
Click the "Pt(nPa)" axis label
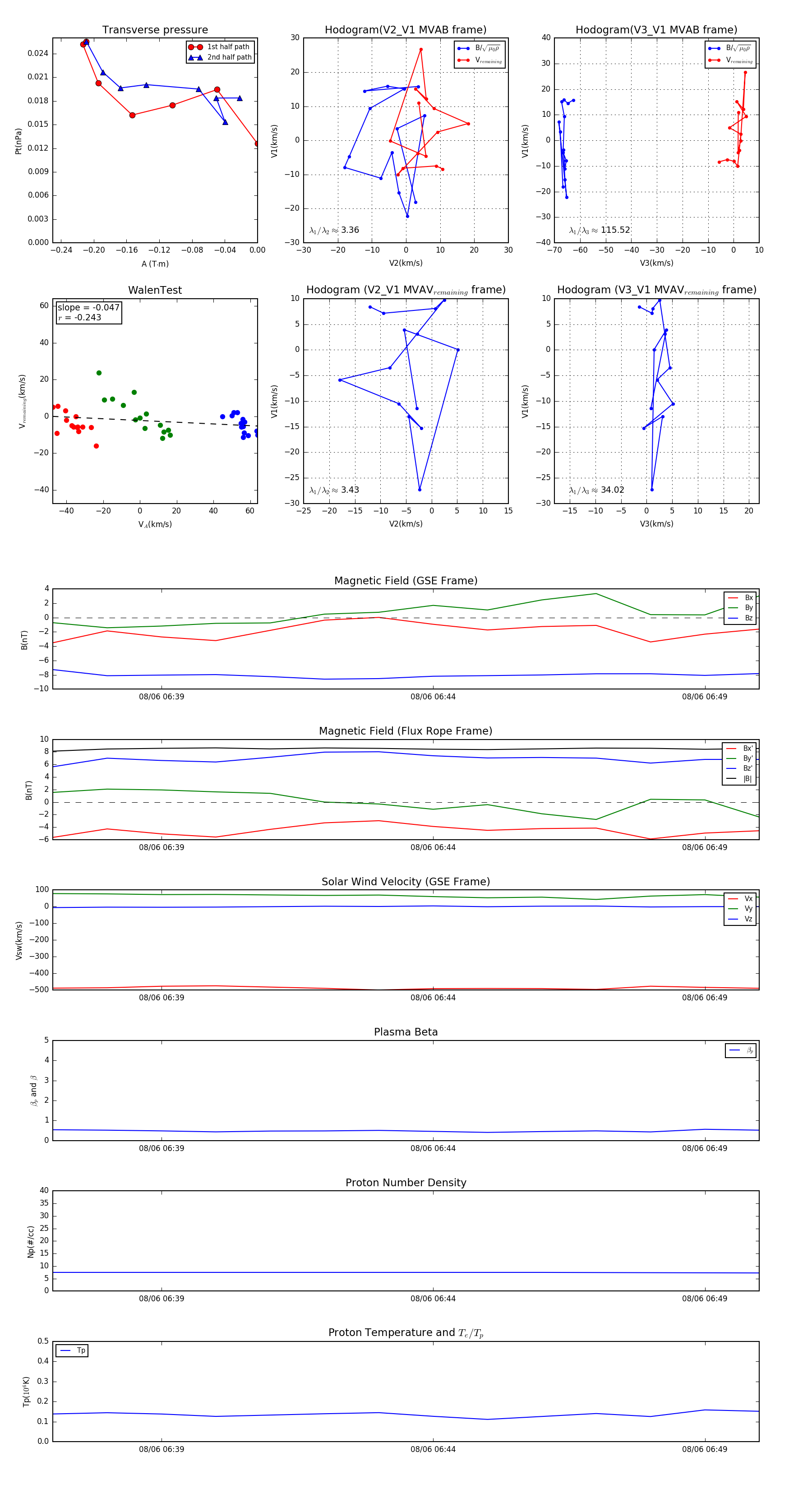click(18, 140)
